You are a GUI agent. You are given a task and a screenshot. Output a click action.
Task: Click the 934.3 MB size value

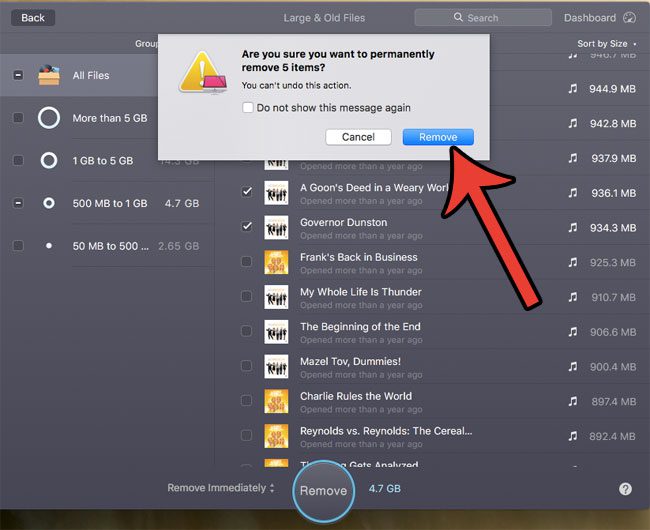613,228
